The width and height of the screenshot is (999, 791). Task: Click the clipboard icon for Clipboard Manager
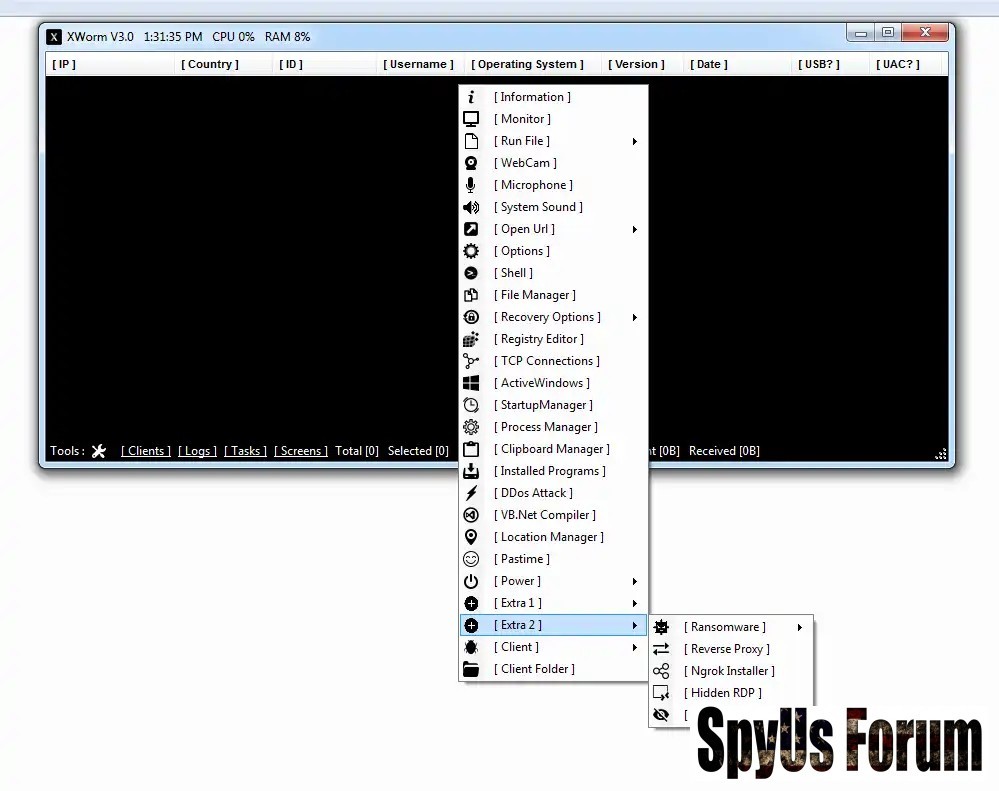point(471,449)
